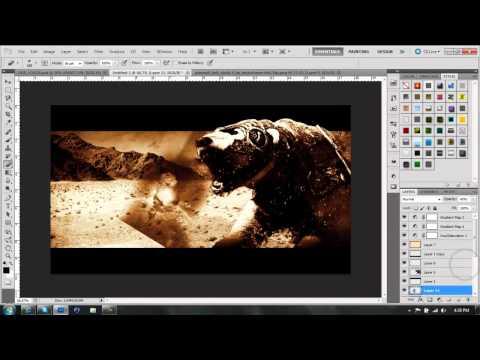Enable airbrush mode in options bar
This screenshot has height=360, width=480.
click(x=166, y=63)
